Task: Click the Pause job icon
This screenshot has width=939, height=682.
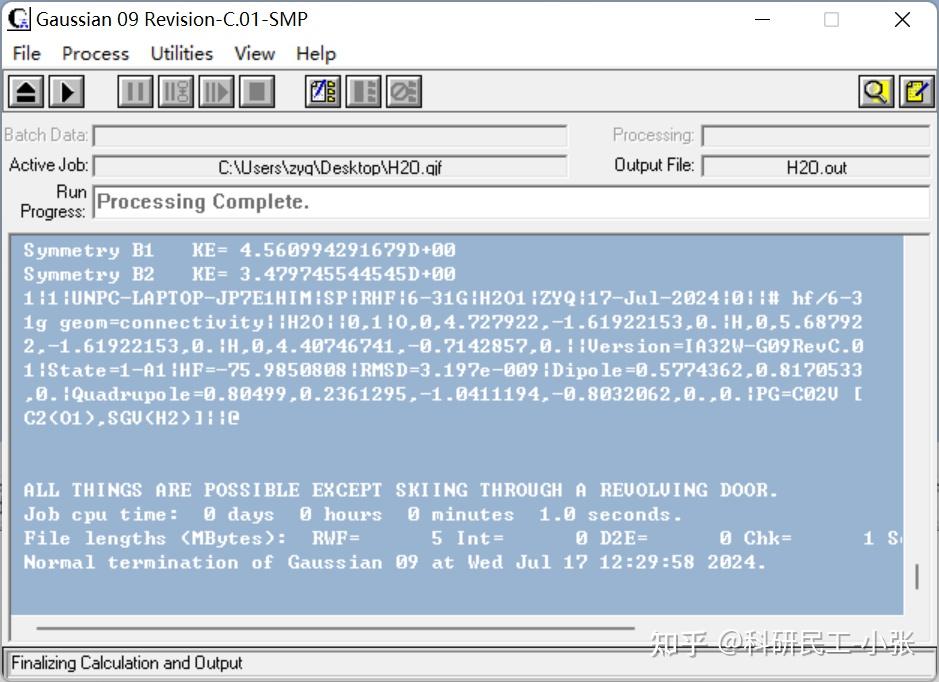Action: pyautogui.click(x=133, y=91)
